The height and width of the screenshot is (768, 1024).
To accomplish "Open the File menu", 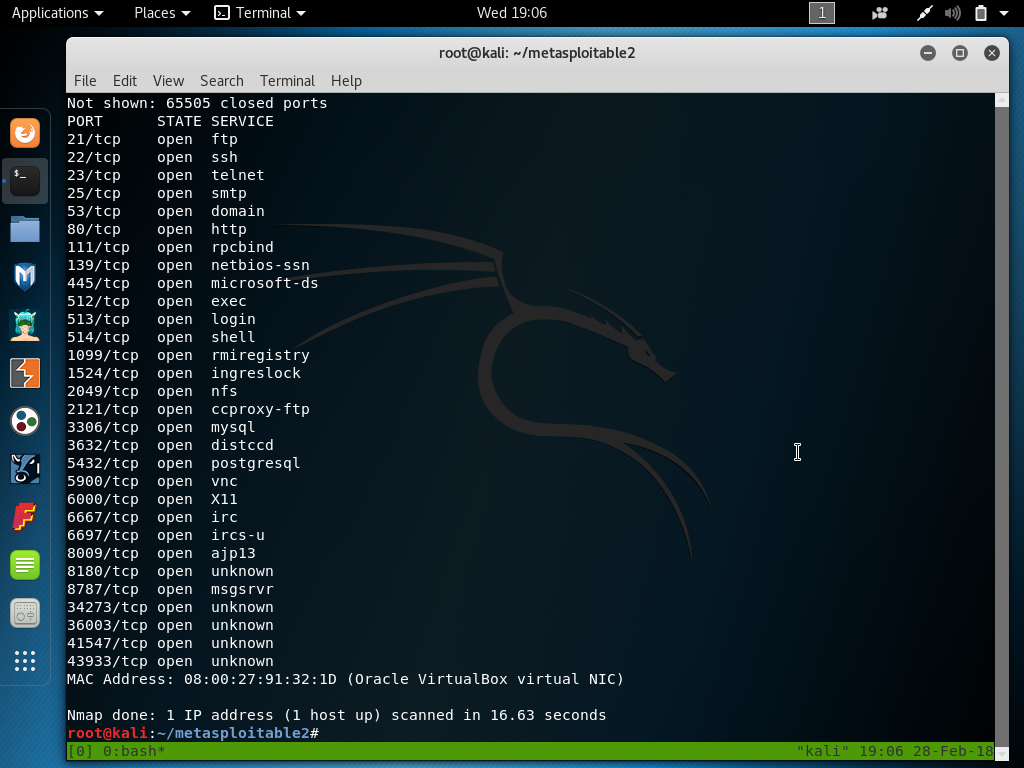I will [x=85, y=81].
